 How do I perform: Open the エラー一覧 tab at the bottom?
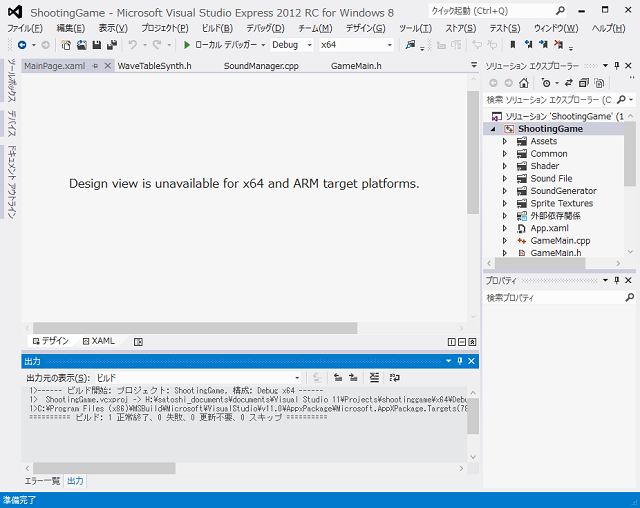pyautogui.click(x=42, y=481)
